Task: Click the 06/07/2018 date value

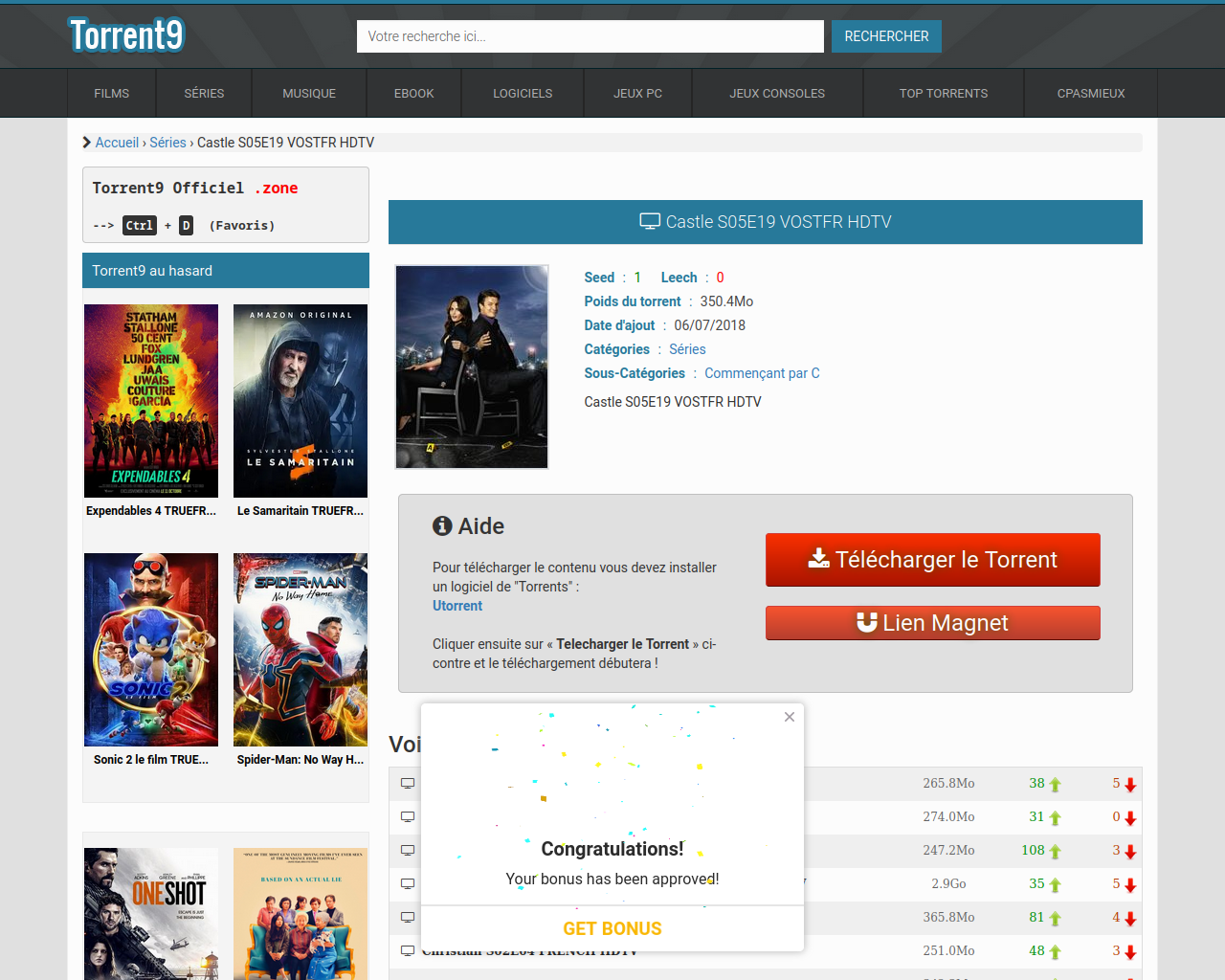Action: 709,325
